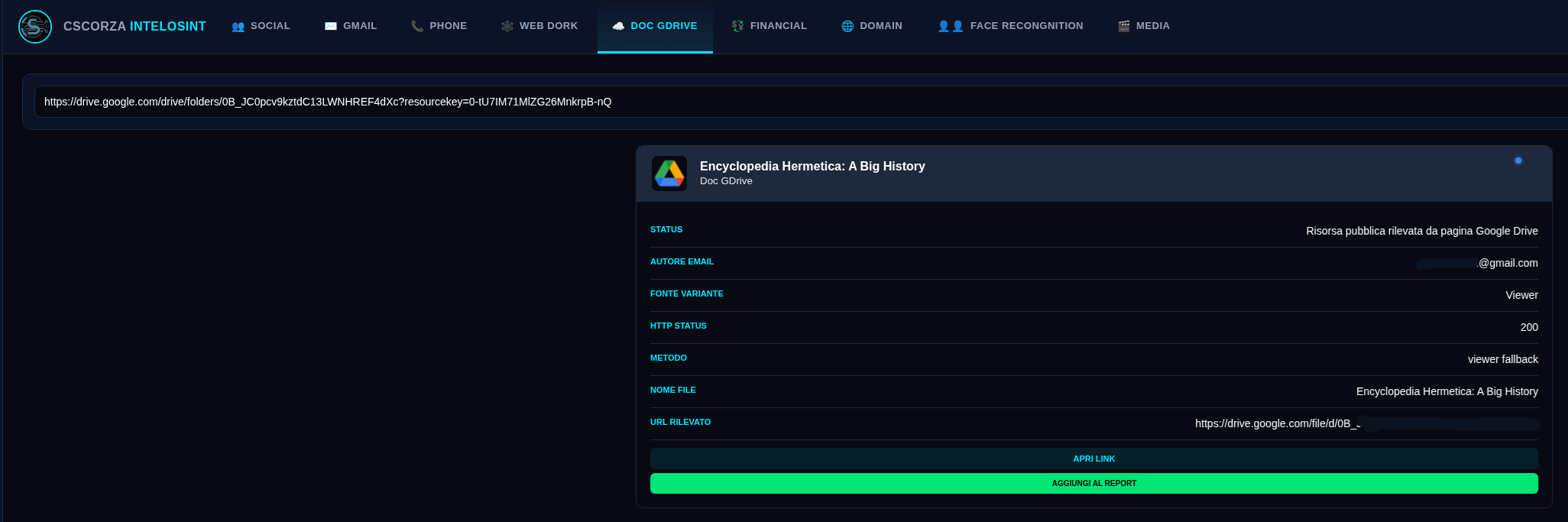
Task: Click the currency icon beside FINANCIAL
Action: 737,26
